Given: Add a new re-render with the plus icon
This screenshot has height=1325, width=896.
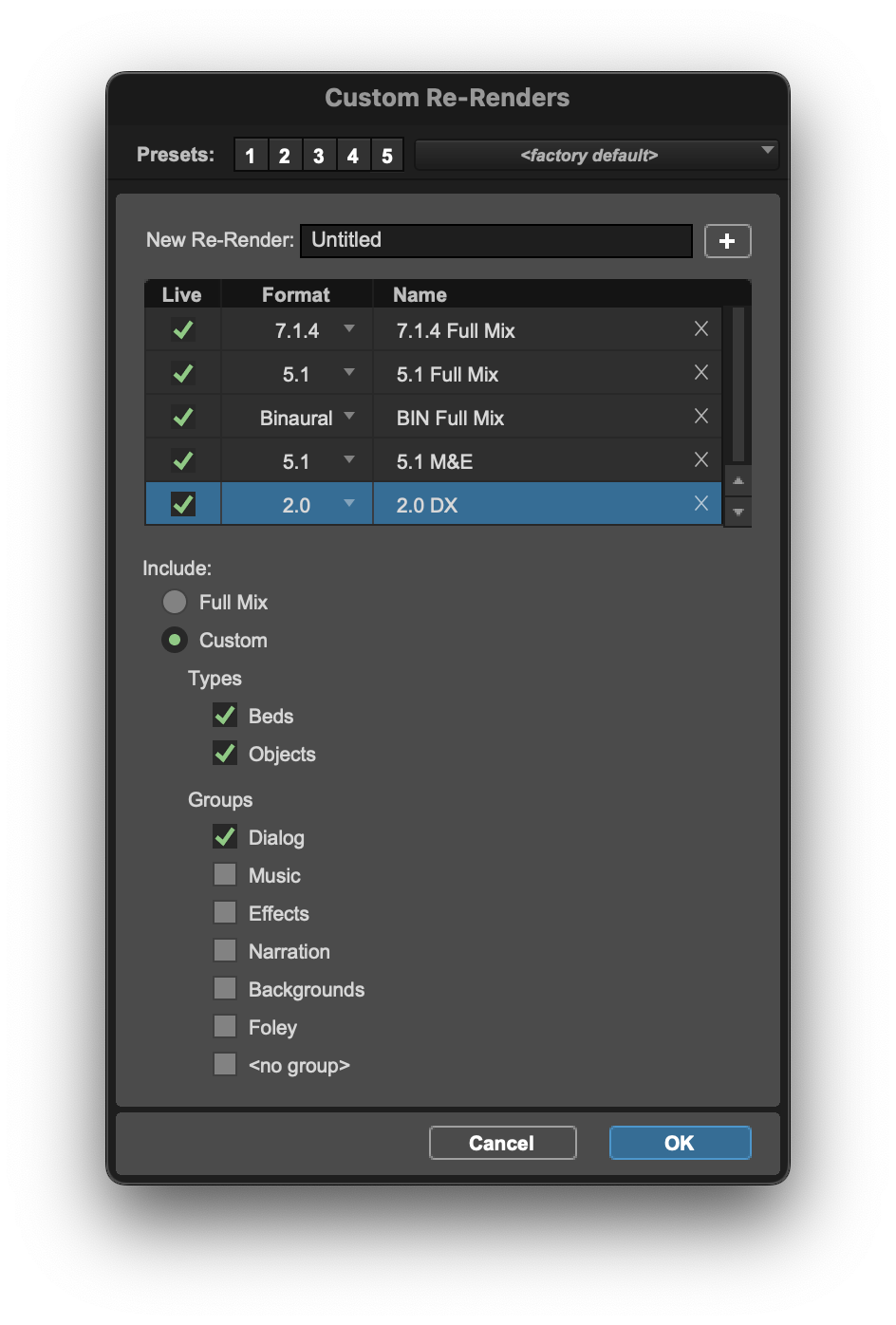Looking at the screenshot, I should [727, 241].
